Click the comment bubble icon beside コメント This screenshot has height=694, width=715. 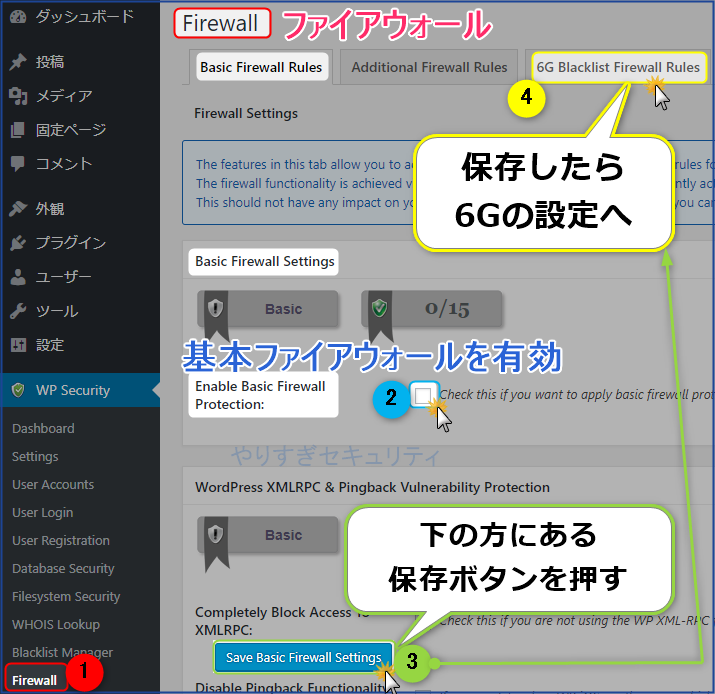point(18,164)
